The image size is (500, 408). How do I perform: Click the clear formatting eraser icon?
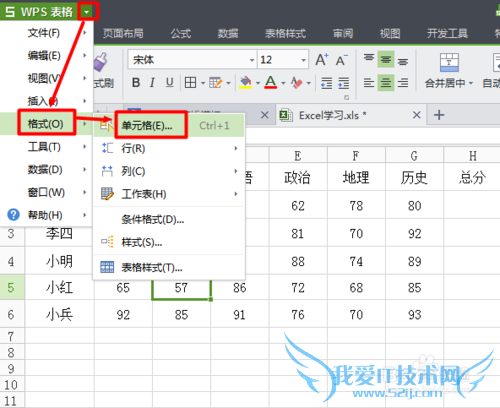[296, 82]
